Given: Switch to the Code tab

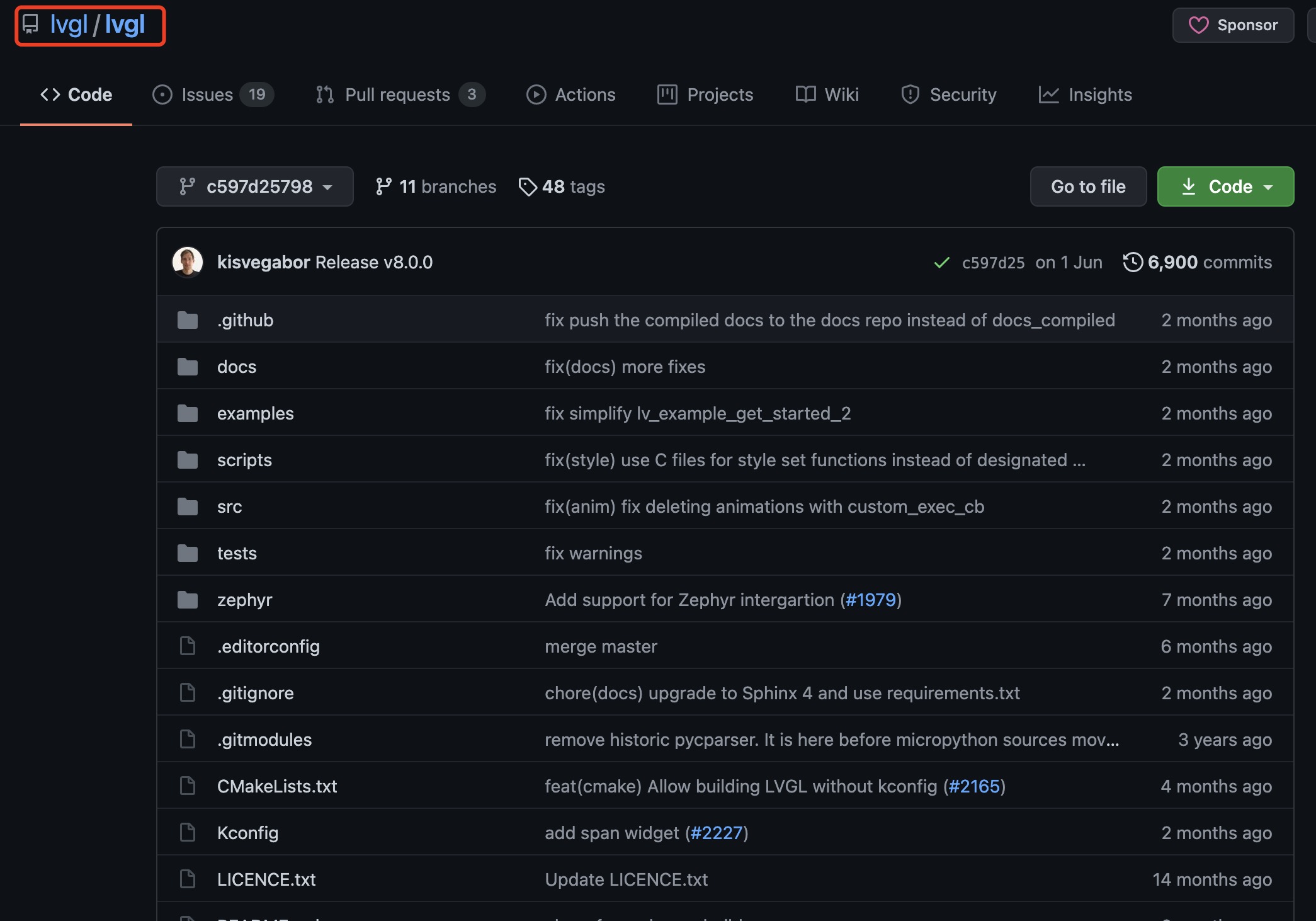Looking at the screenshot, I should coord(76,94).
